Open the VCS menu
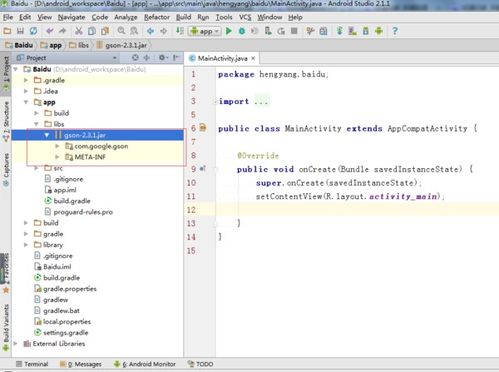This screenshot has width=499, height=372. click(245, 17)
